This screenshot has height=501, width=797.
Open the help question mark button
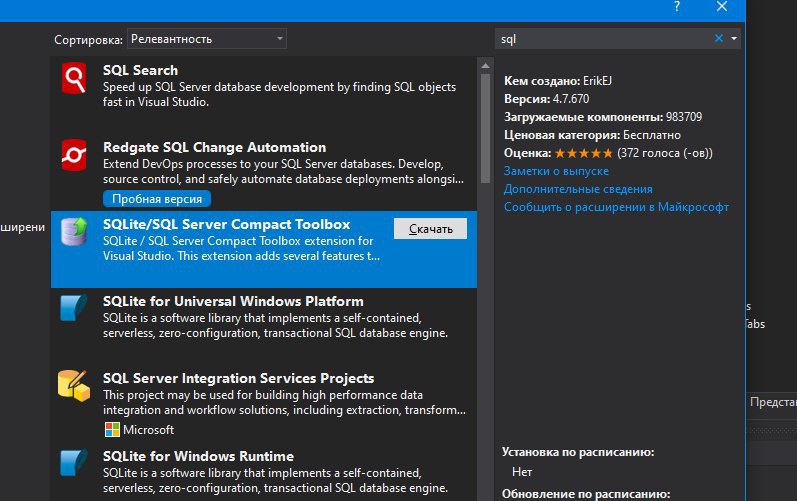(677, 7)
